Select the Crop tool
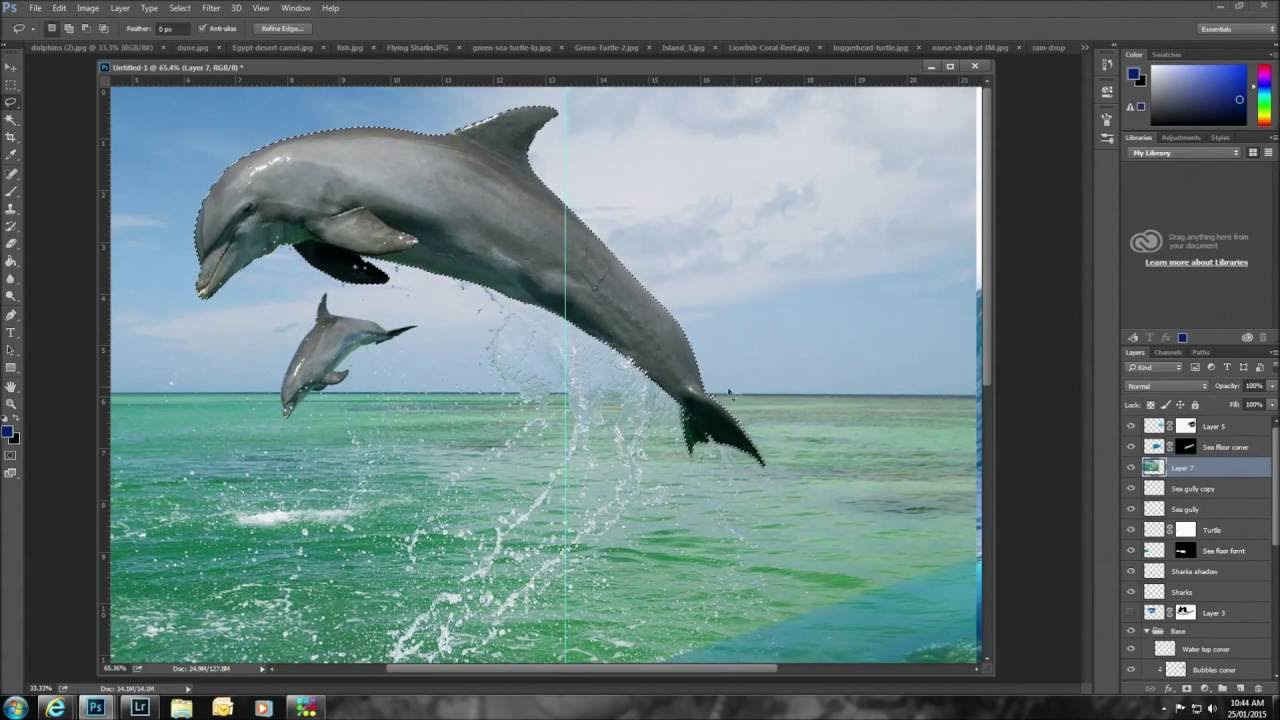The image size is (1280, 720). tap(11, 138)
